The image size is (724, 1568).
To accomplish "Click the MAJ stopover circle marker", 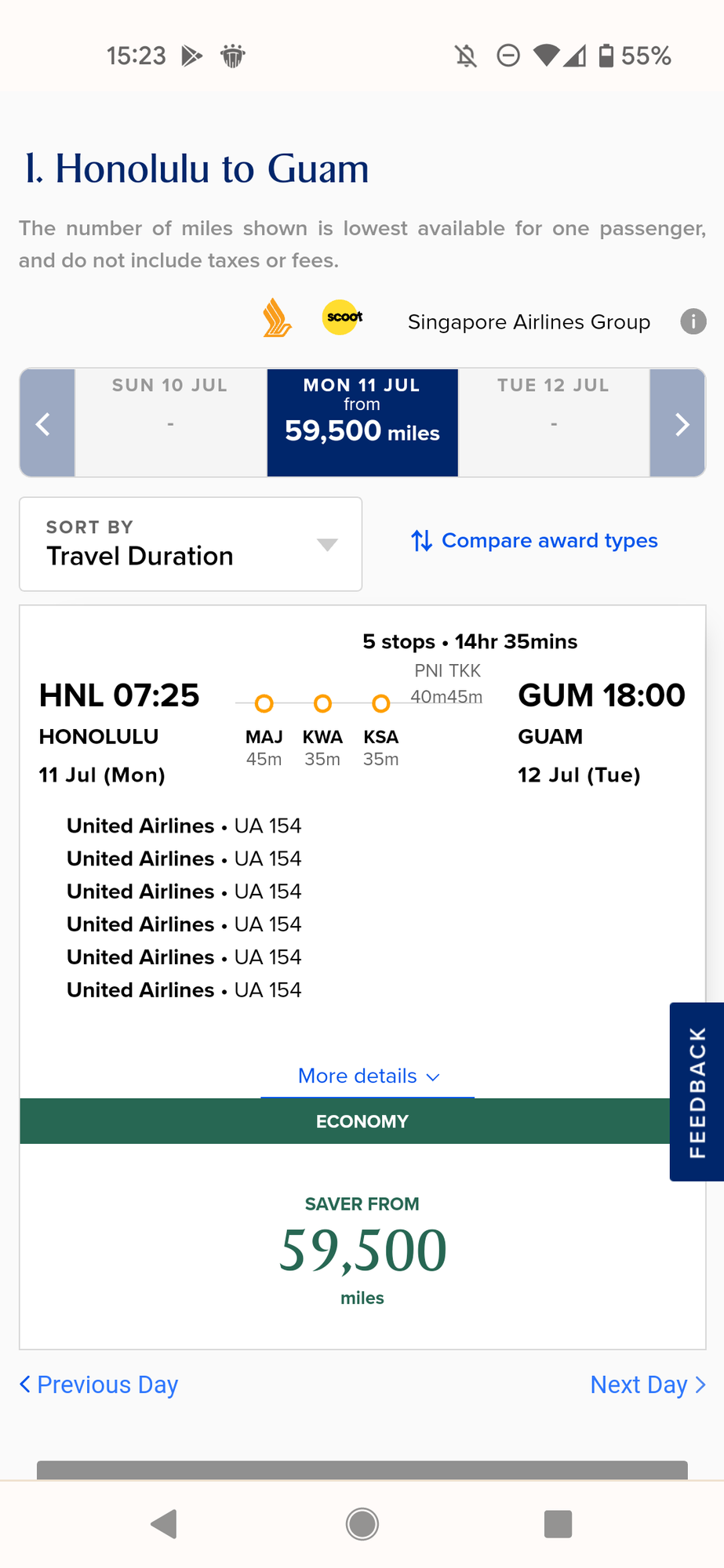I will point(264,703).
